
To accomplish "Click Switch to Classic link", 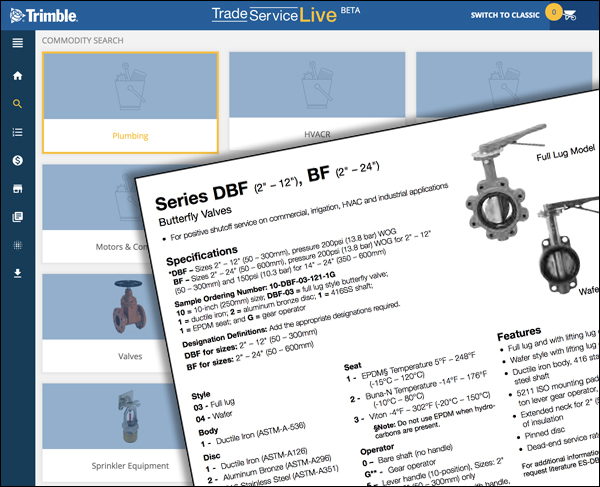I will [x=505, y=15].
